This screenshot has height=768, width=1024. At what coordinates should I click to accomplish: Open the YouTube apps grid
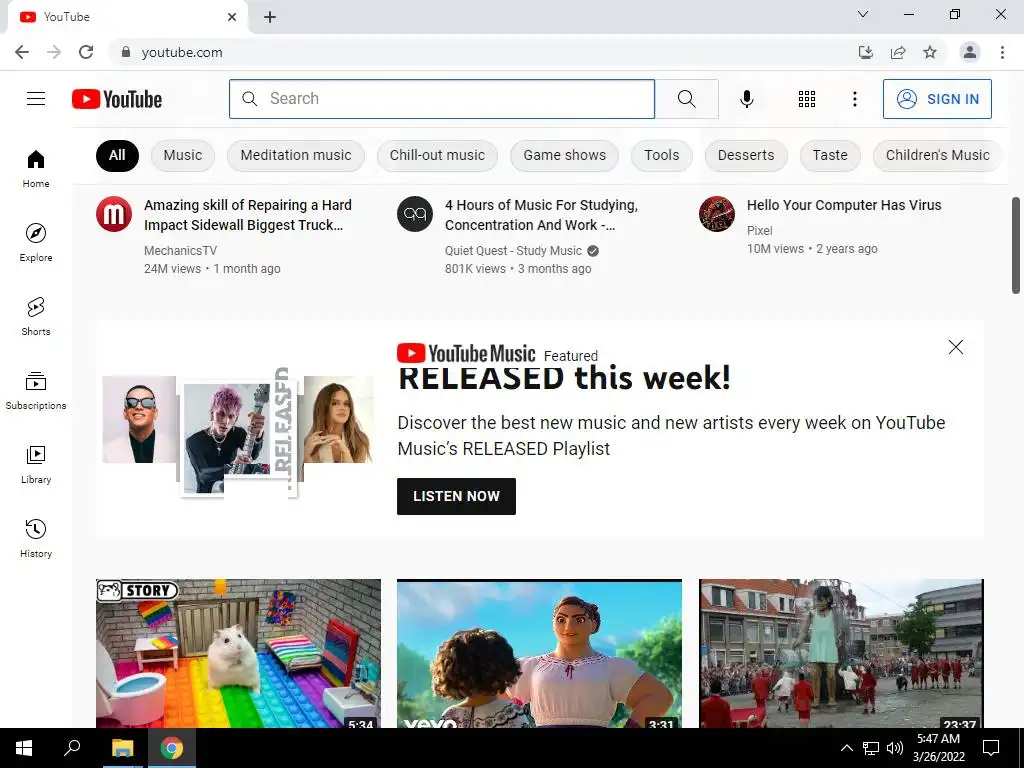coord(807,99)
